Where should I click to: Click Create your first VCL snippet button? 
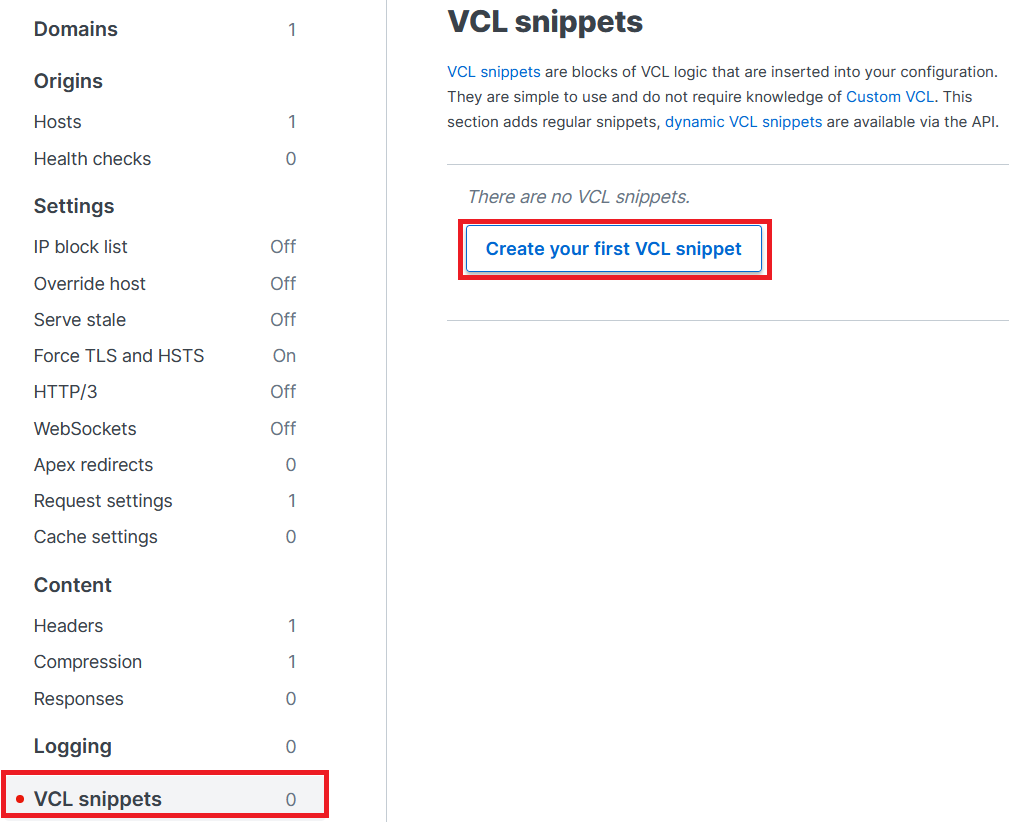pos(614,248)
